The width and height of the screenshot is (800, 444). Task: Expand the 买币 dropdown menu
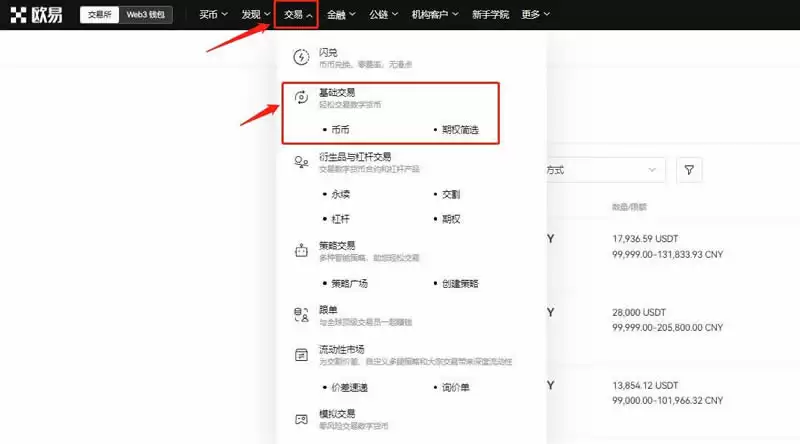click(x=212, y=15)
